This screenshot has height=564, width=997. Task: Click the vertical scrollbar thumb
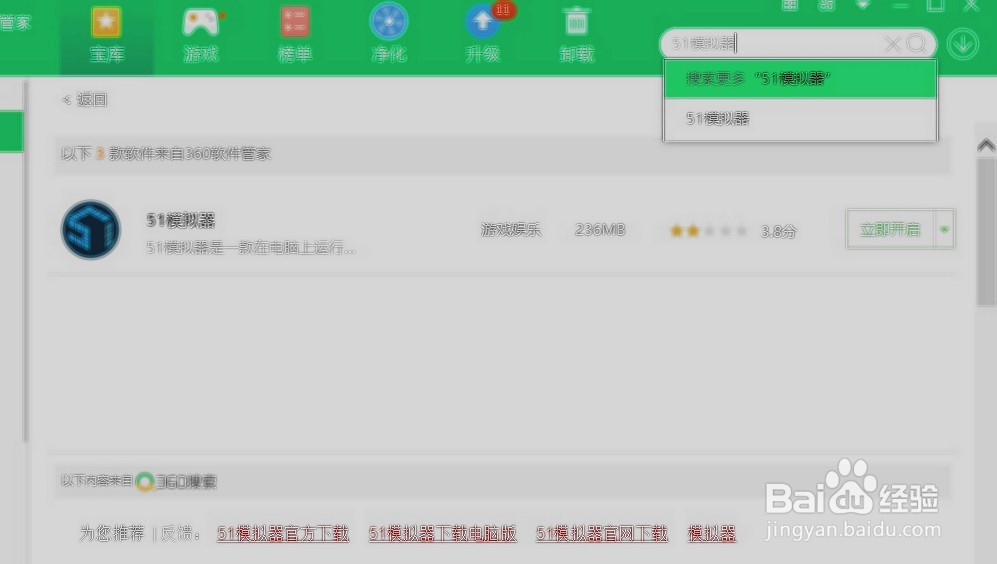[986, 233]
